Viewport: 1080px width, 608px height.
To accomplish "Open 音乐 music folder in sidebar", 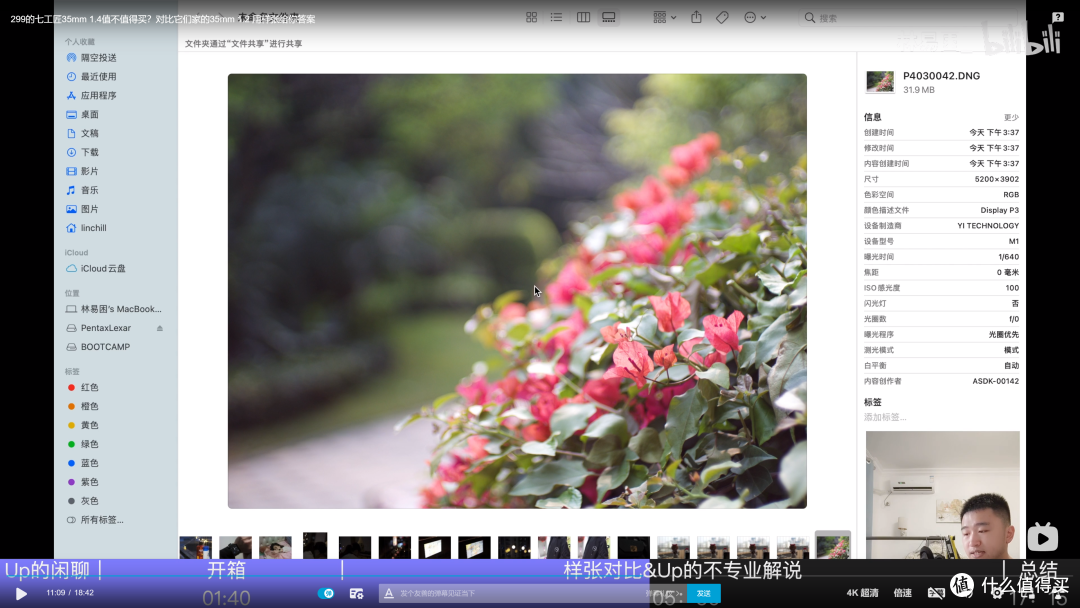I will [x=83, y=190].
